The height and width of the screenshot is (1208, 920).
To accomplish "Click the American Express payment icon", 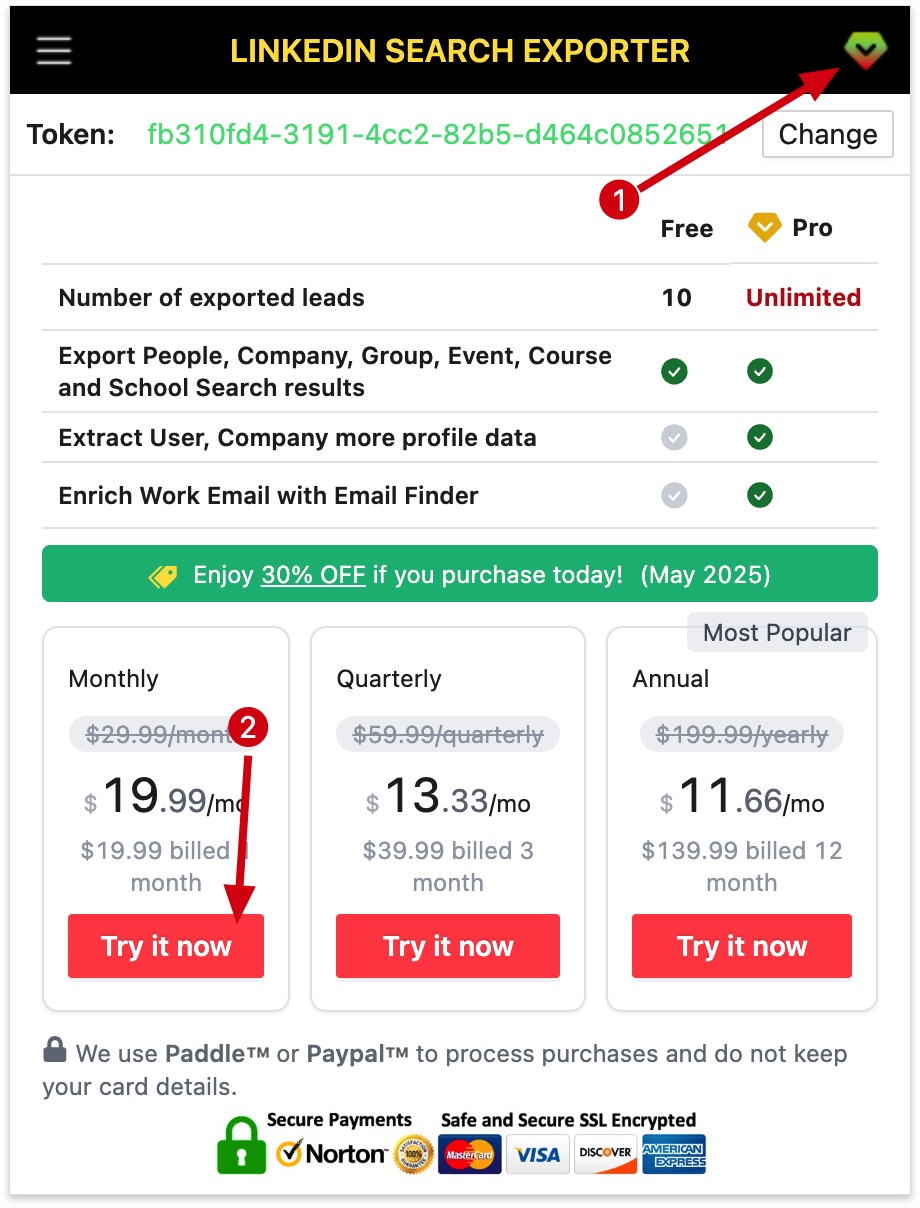I will 673,1155.
